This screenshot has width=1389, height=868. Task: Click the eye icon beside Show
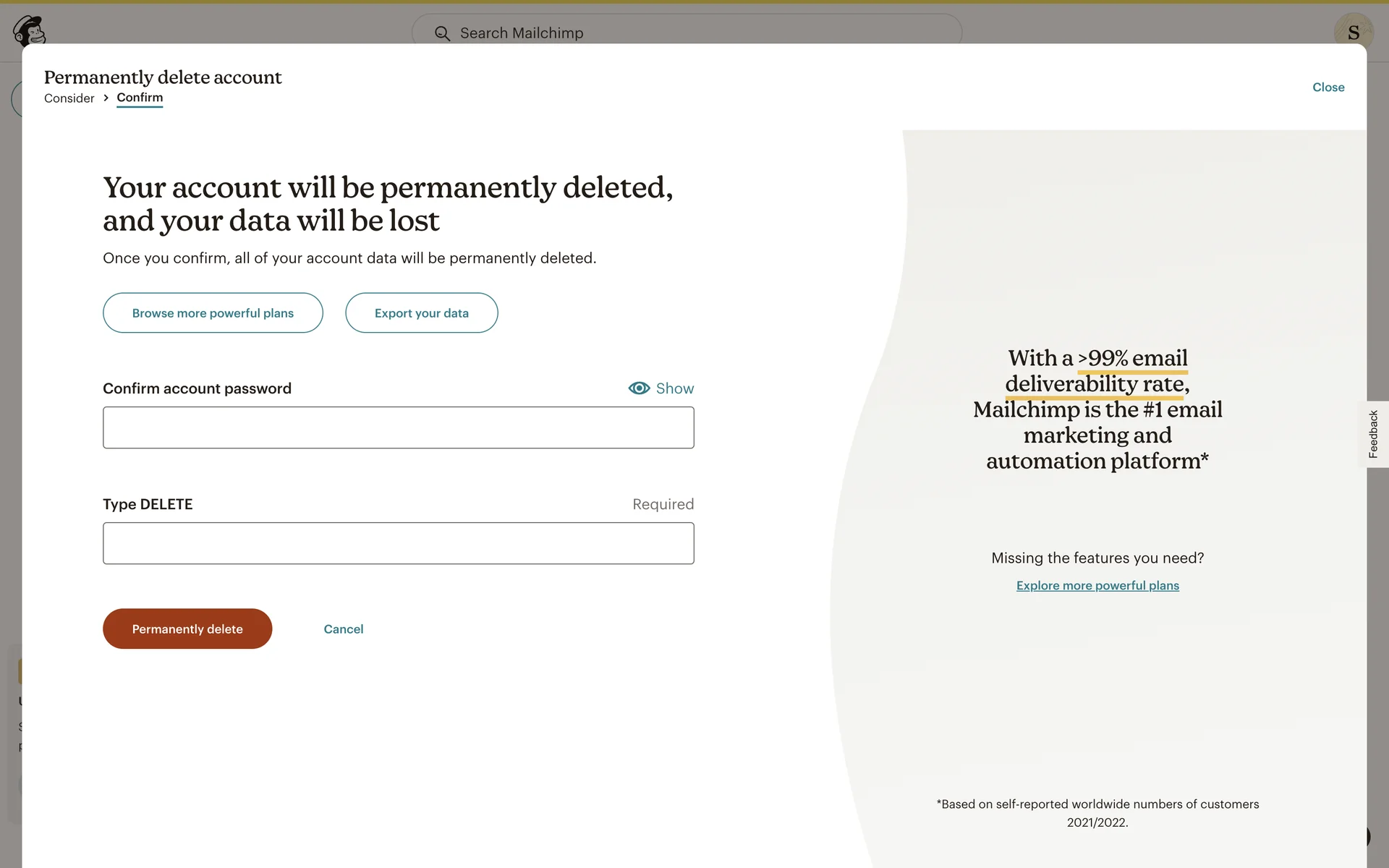639,388
